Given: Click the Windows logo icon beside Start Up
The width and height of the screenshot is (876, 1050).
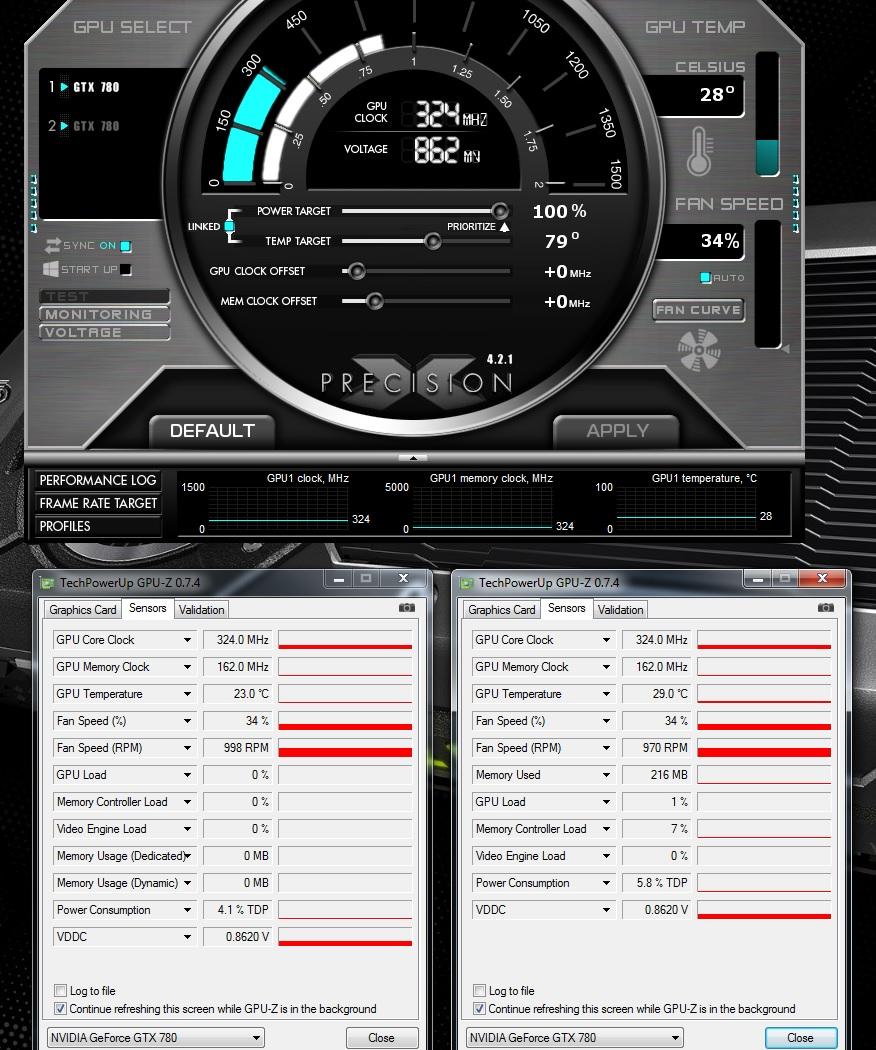Looking at the screenshot, I should point(50,269).
